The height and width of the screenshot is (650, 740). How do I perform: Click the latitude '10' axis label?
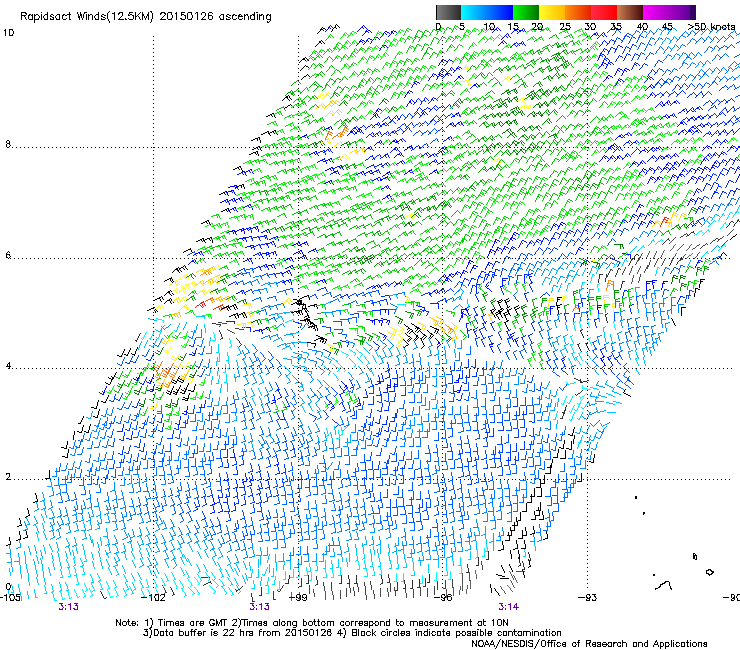point(8,33)
